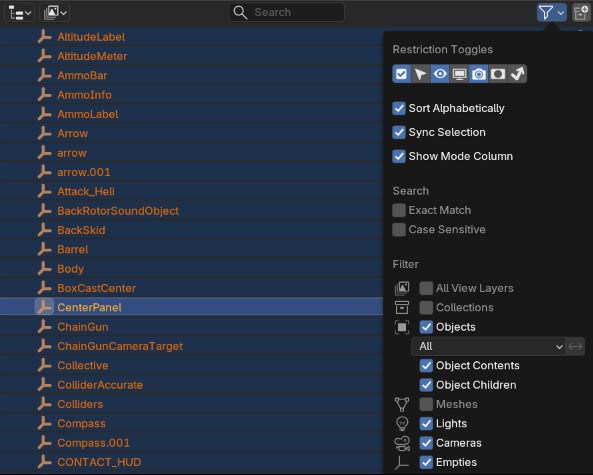Click the empty icon beside Compass
Image resolution: width=593 pixels, height=475 pixels.
pyautogui.click(x=45, y=423)
